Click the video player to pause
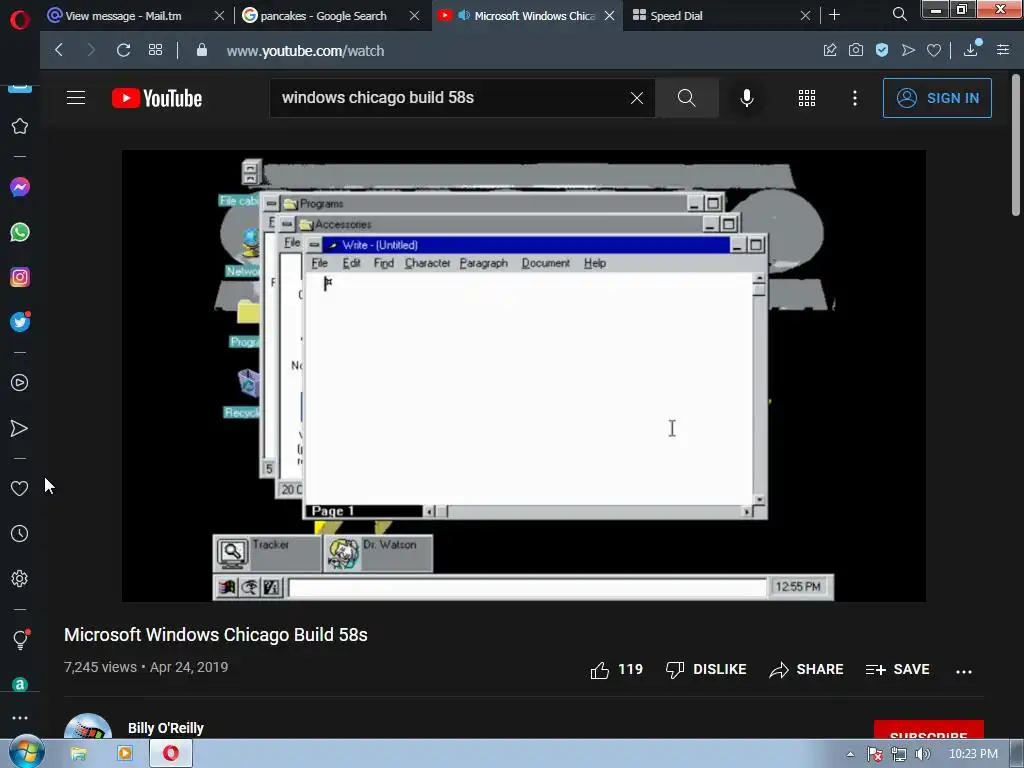The width and height of the screenshot is (1024, 768). 523,376
